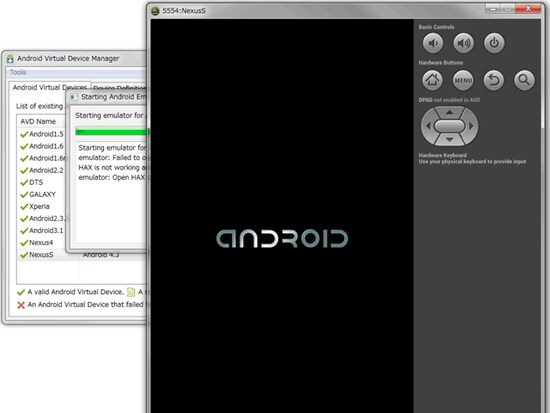550x413 pixels.
Task: Click the AVD Manager title bar icon
Action: (x=10, y=59)
